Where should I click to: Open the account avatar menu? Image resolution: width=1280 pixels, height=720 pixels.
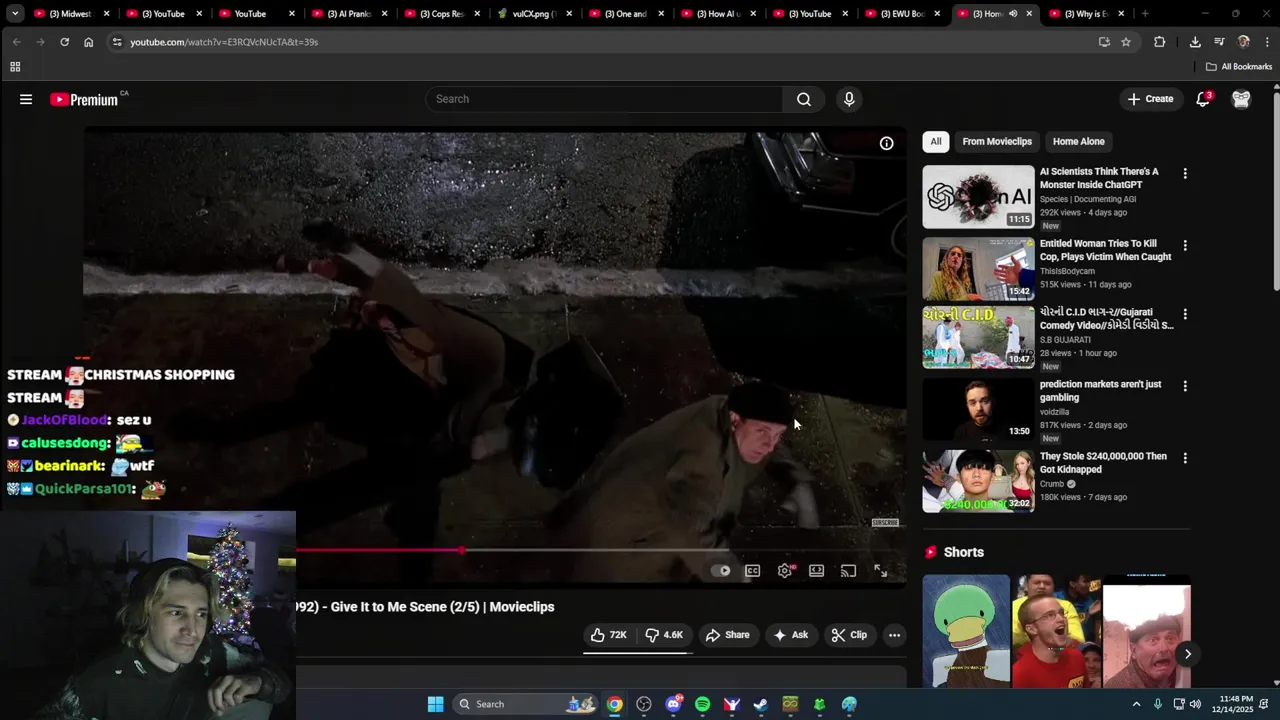[1241, 99]
